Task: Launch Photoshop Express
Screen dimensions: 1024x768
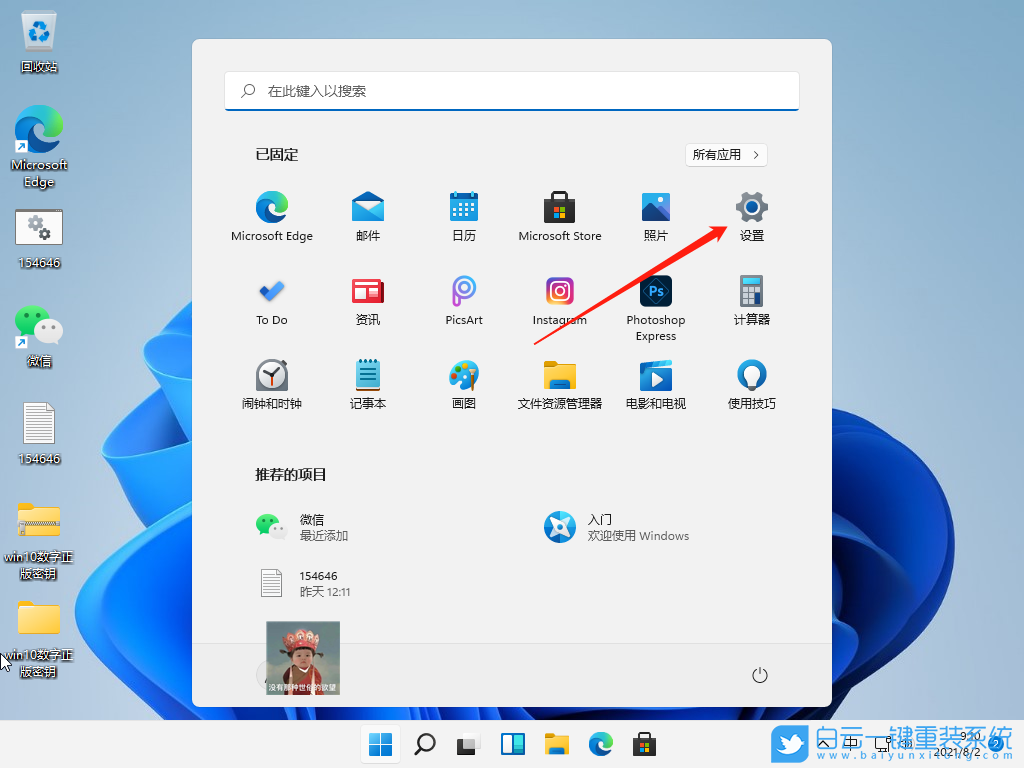Action: point(655,300)
